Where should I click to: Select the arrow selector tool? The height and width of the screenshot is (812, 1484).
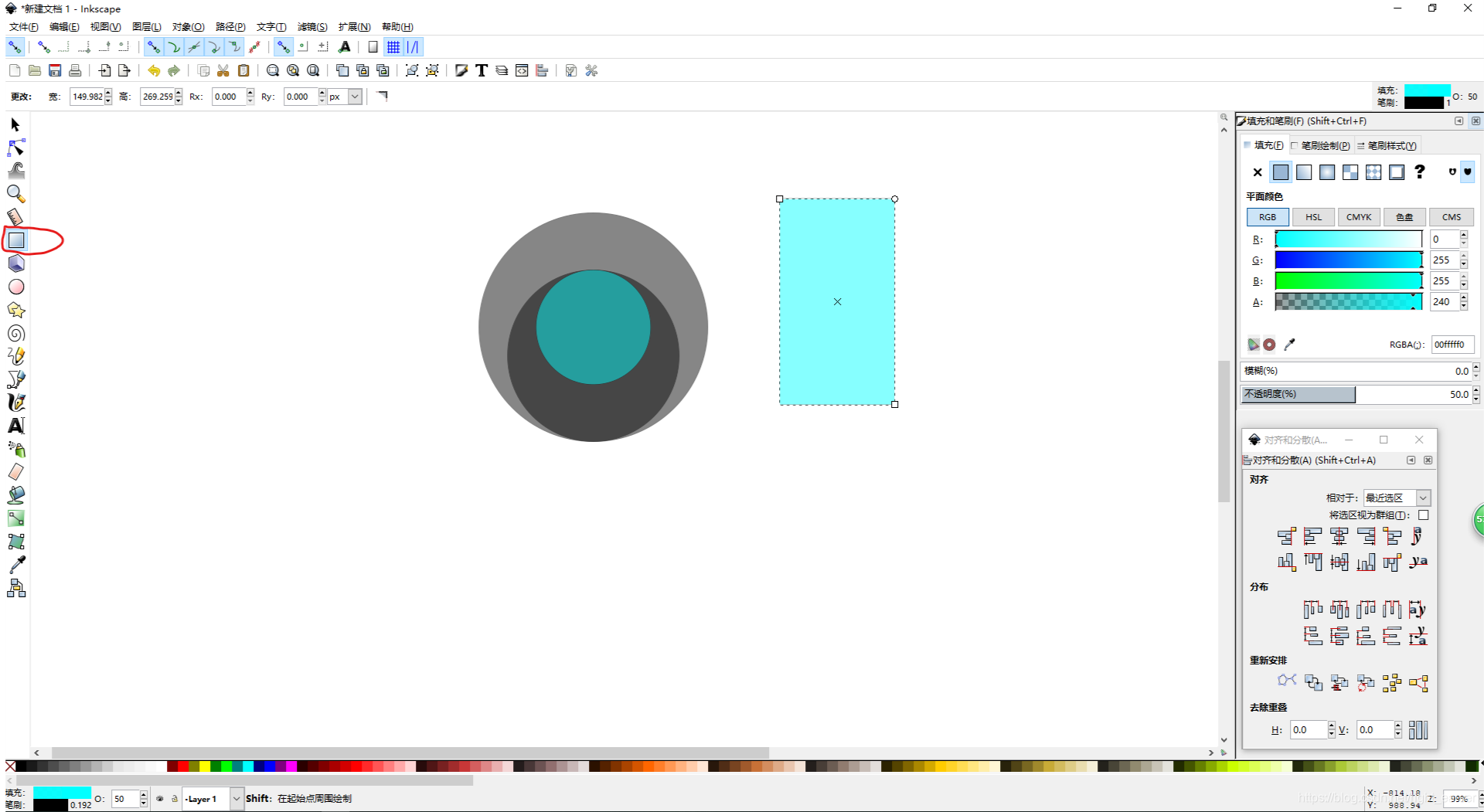[x=15, y=124]
